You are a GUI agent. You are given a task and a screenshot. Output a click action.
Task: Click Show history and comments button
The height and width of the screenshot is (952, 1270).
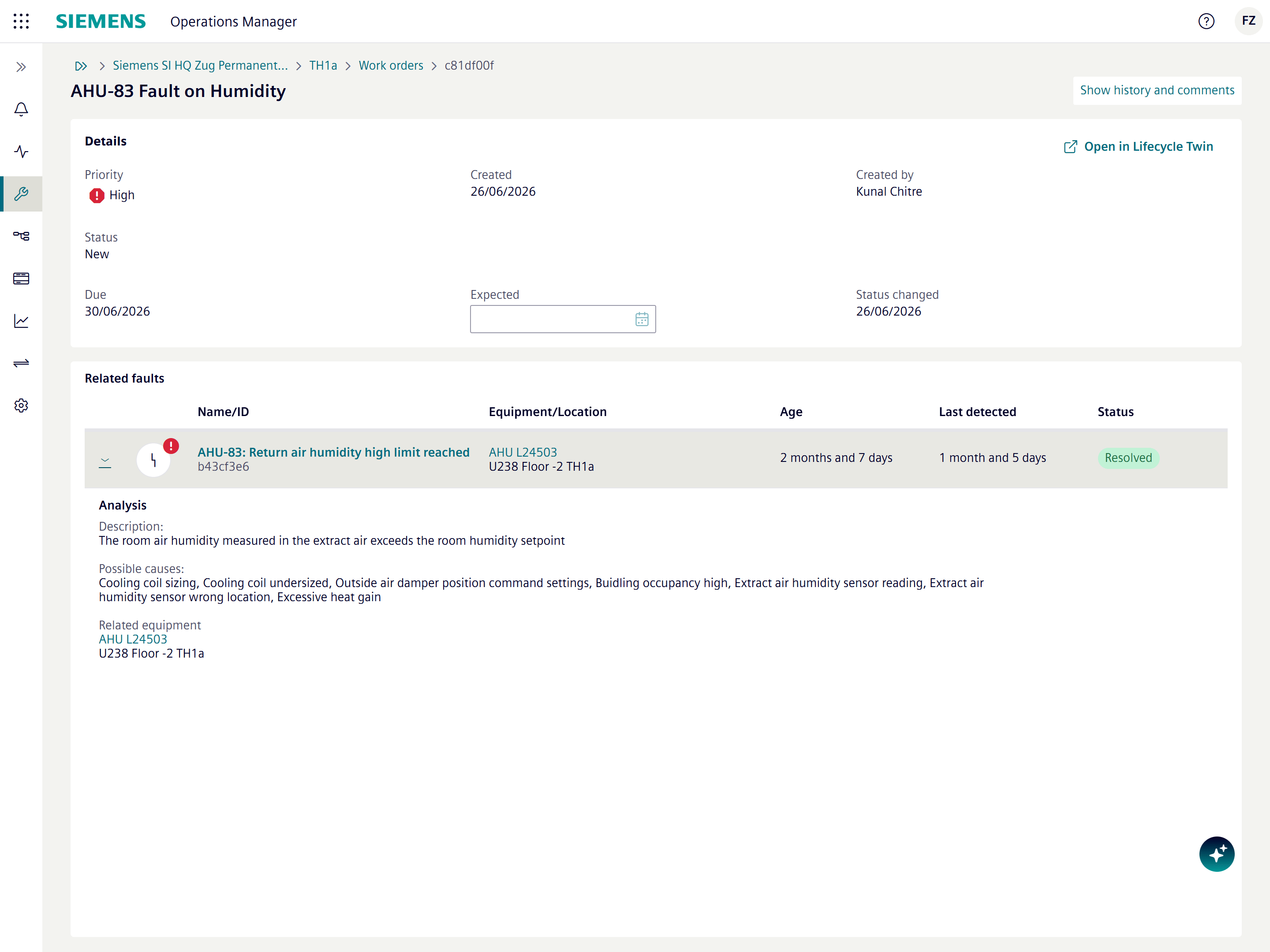(x=1157, y=90)
